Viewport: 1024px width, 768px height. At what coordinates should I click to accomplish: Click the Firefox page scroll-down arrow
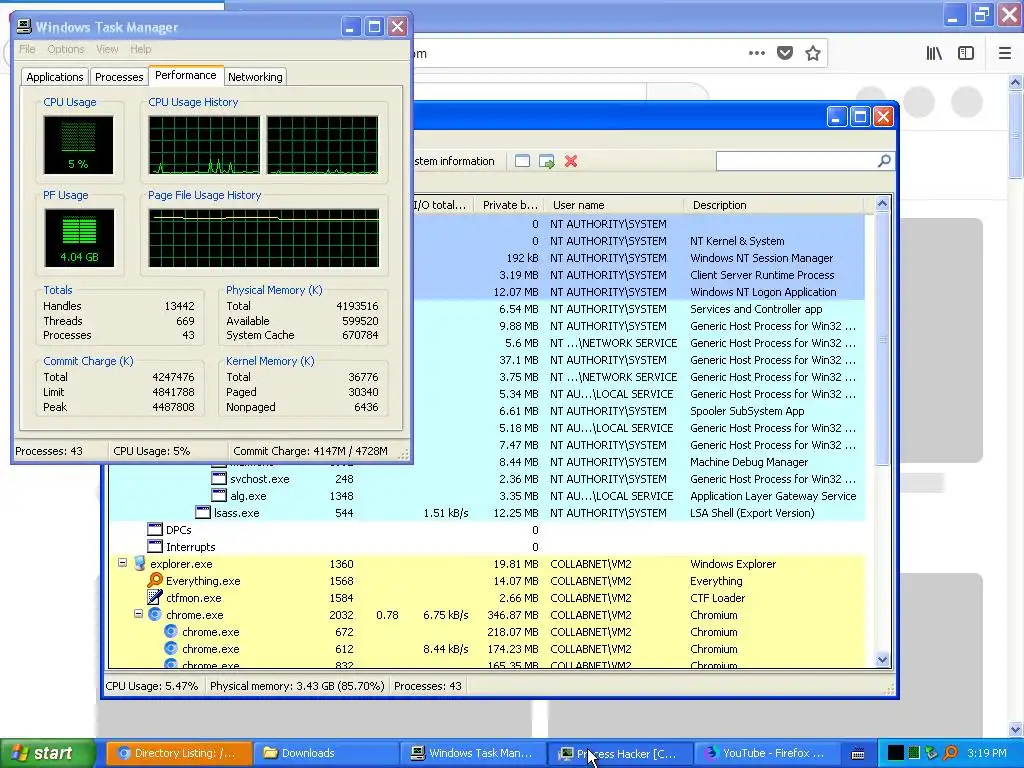click(x=1015, y=729)
